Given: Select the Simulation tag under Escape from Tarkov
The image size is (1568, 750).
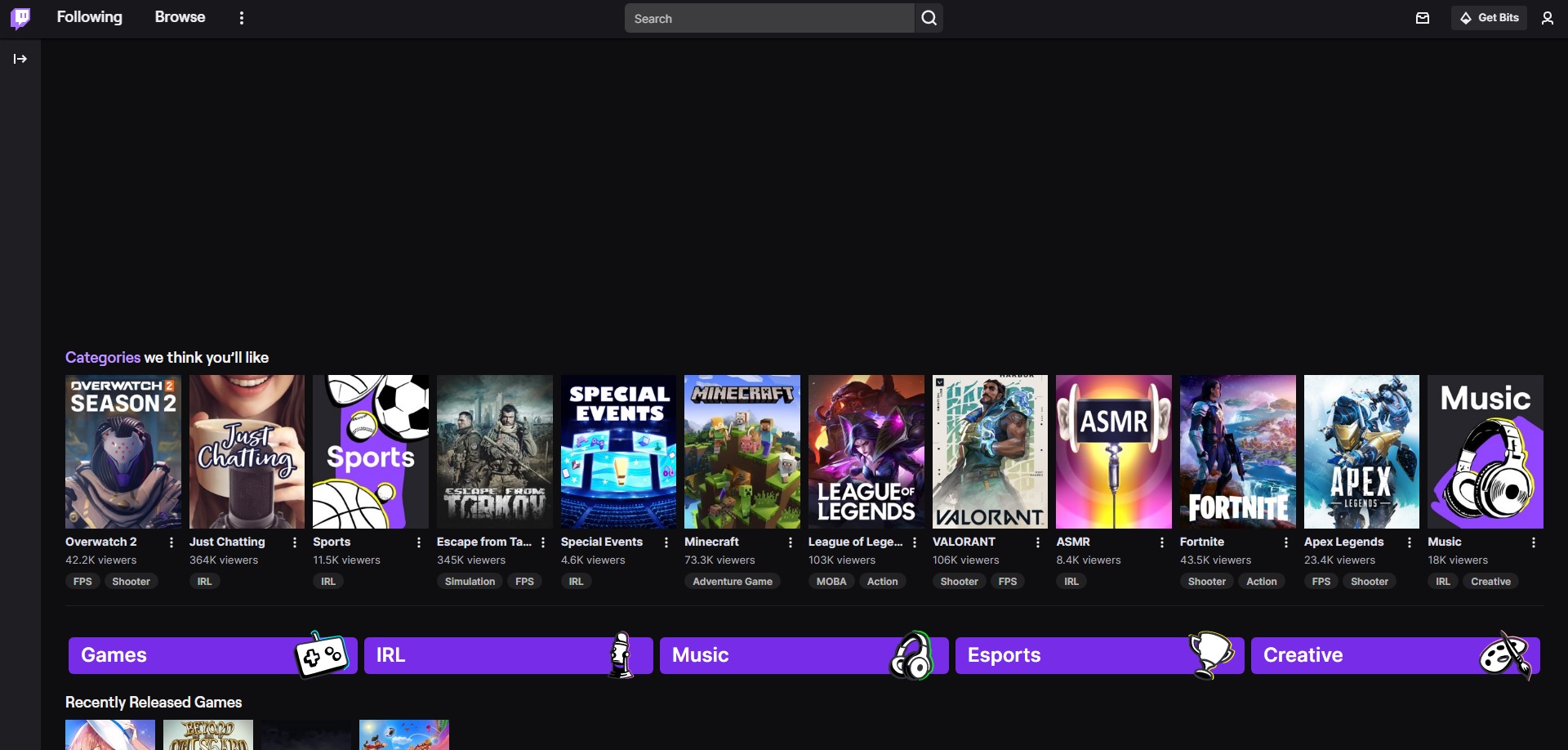Looking at the screenshot, I should point(470,582).
